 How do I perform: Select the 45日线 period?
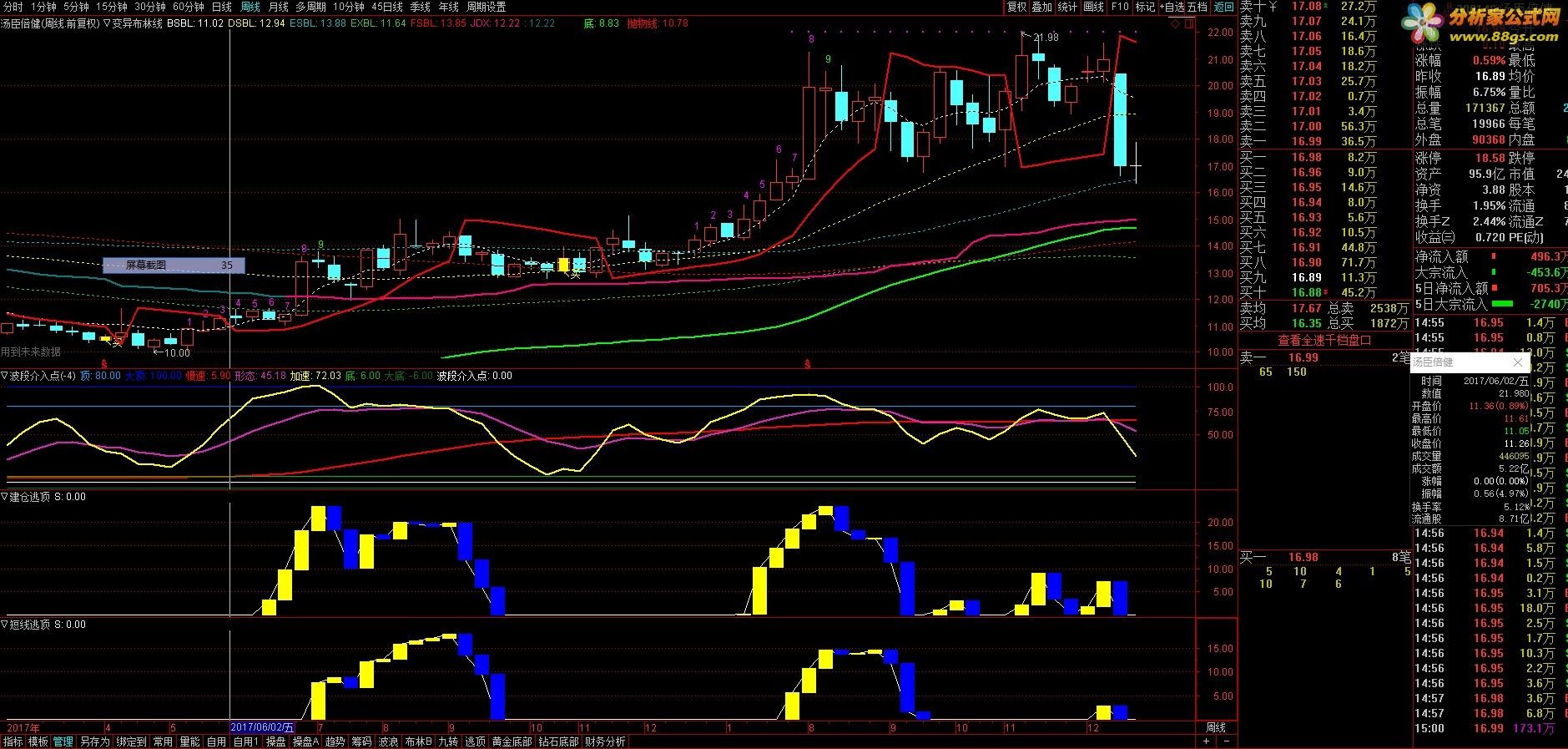387,7
